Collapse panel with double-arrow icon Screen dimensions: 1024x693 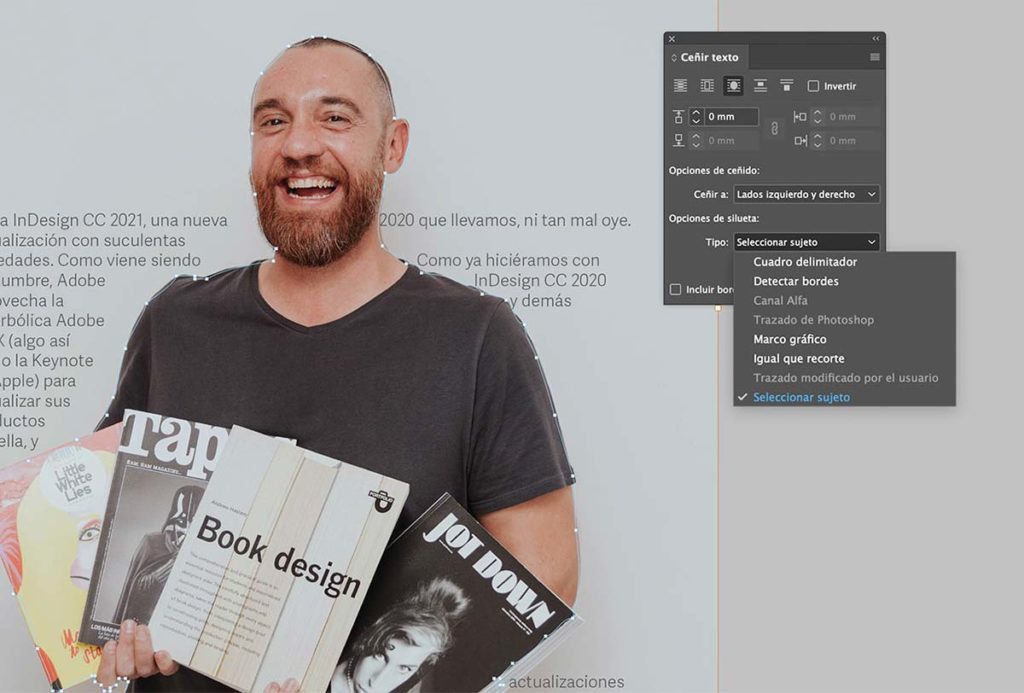point(876,39)
